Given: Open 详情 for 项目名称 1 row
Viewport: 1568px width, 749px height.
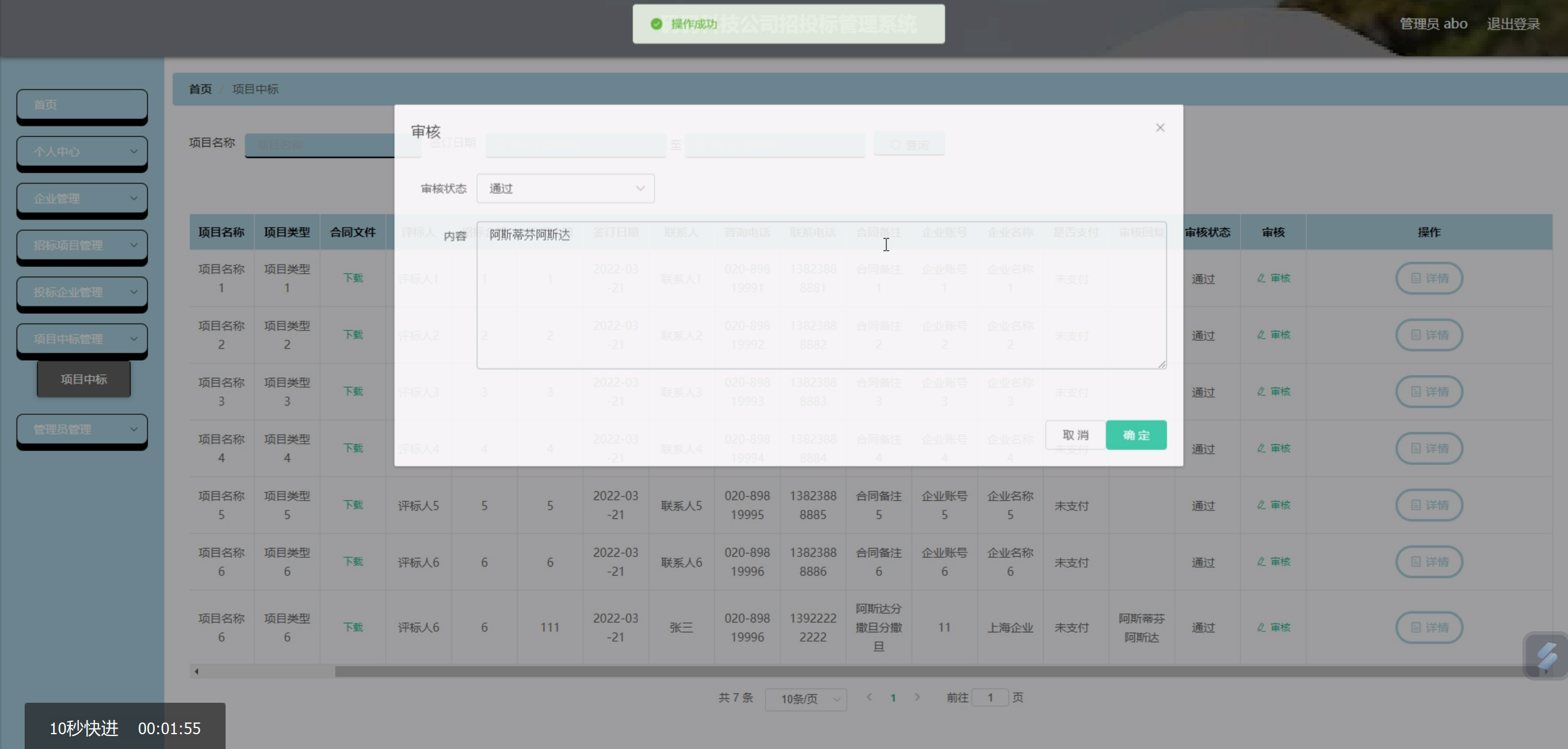Looking at the screenshot, I should pos(1429,278).
